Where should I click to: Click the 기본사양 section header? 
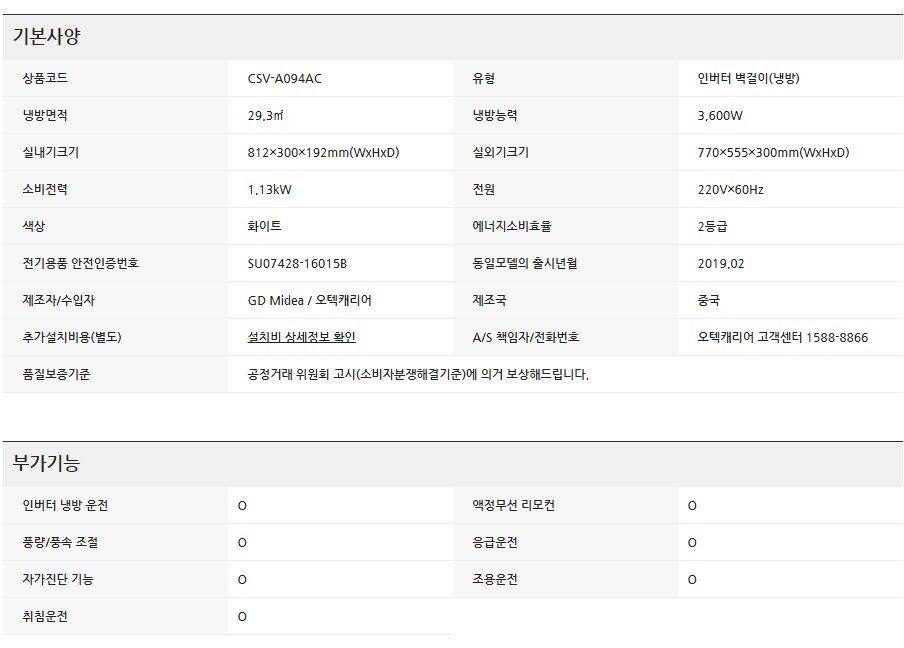click(x=46, y=37)
